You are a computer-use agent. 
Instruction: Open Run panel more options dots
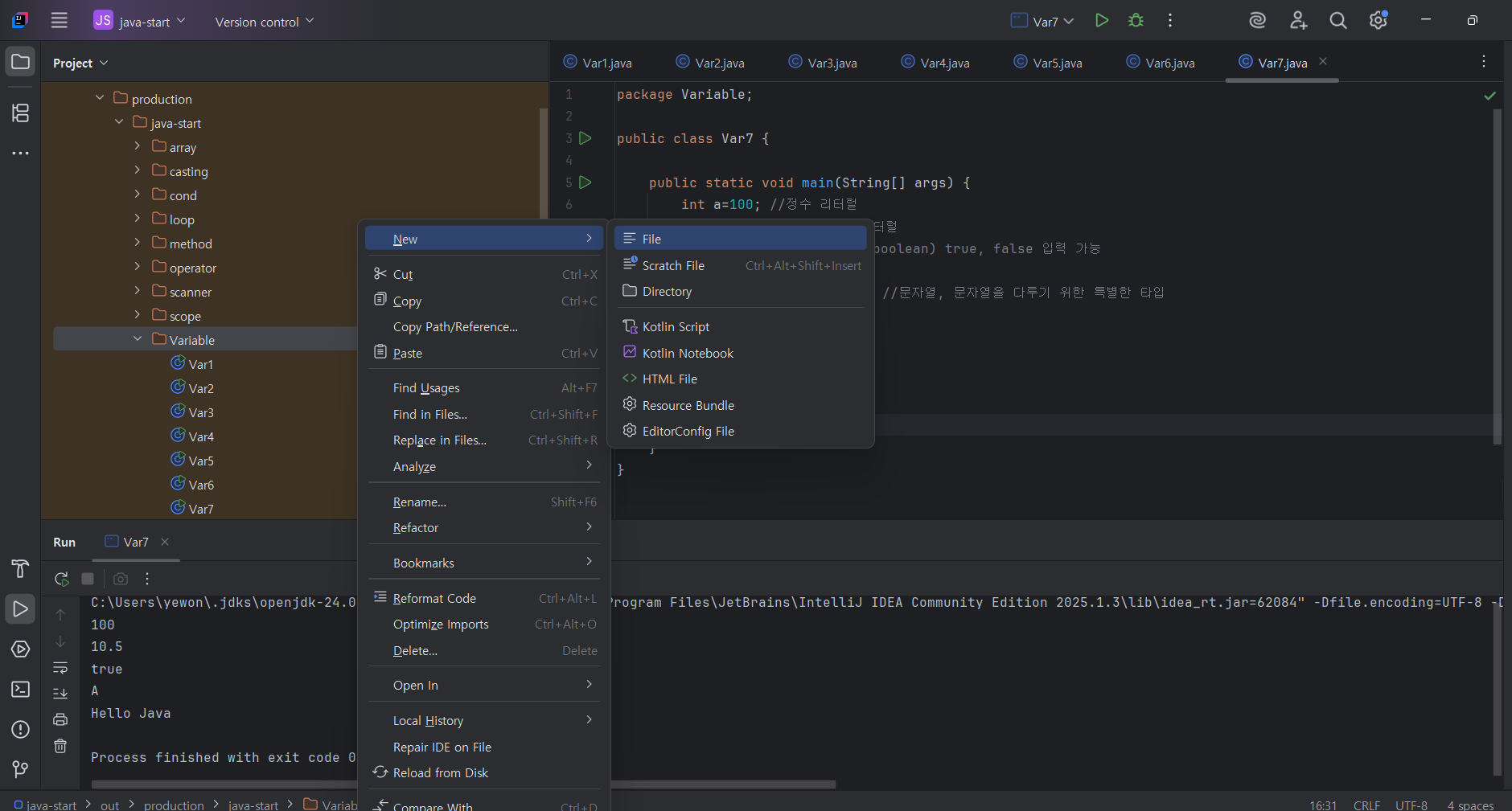pos(147,579)
